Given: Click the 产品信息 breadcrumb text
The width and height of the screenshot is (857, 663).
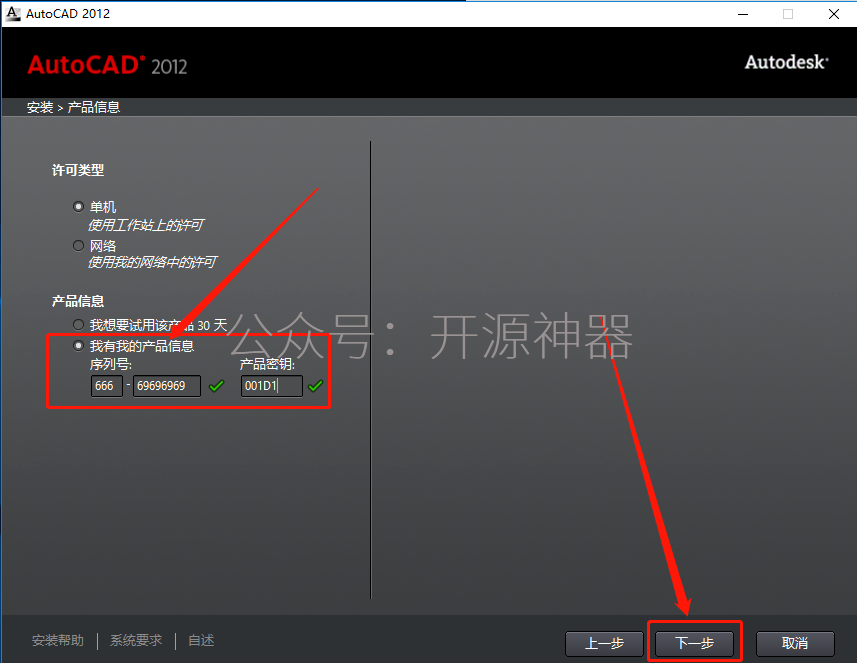Looking at the screenshot, I should tap(93, 107).
